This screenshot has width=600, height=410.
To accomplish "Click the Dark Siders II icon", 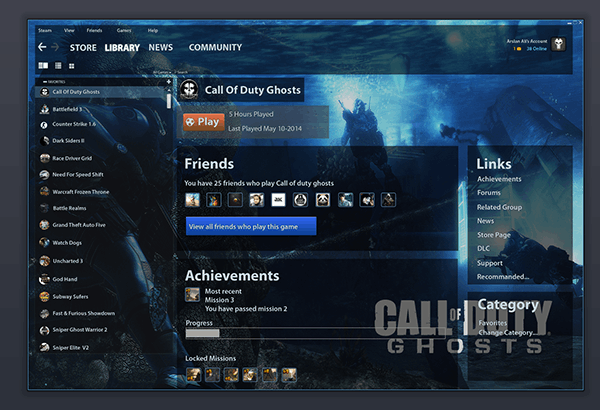I will pyautogui.click(x=45, y=141).
